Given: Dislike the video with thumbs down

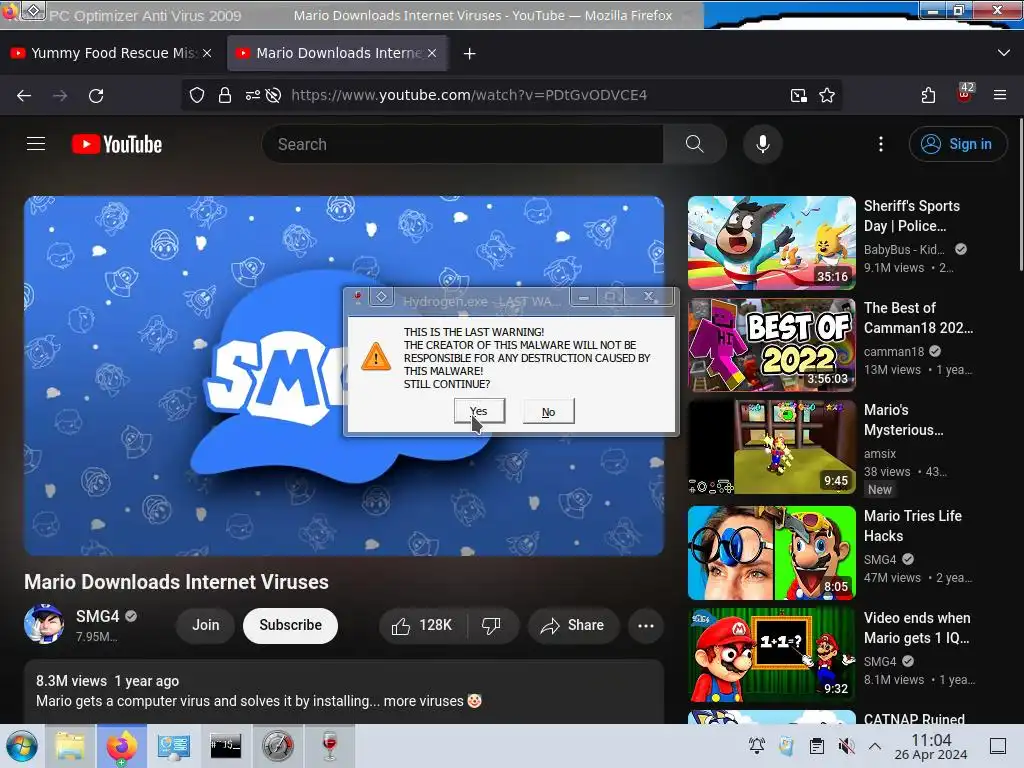Looking at the screenshot, I should (492, 626).
